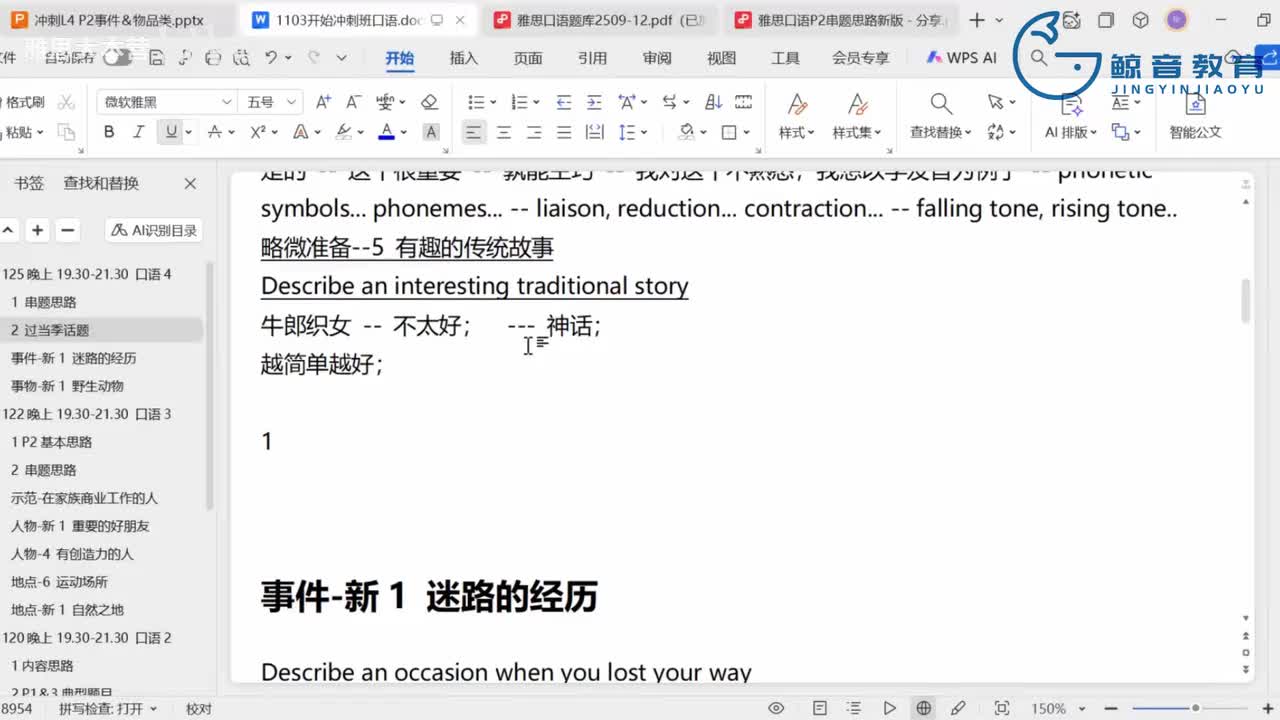
Task: Click the AI识别目录 button
Action: tap(155, 230)
